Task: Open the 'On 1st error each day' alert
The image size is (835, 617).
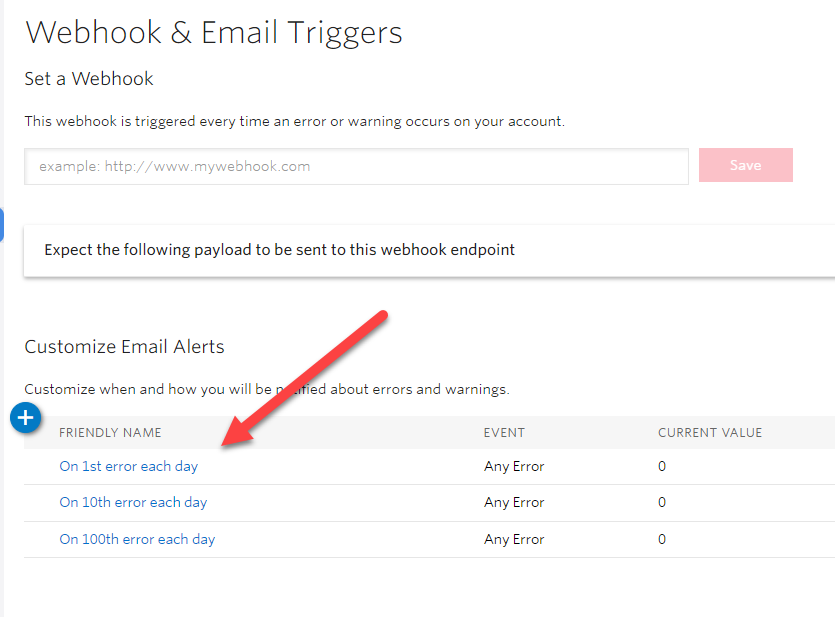Action: [128, 466]
